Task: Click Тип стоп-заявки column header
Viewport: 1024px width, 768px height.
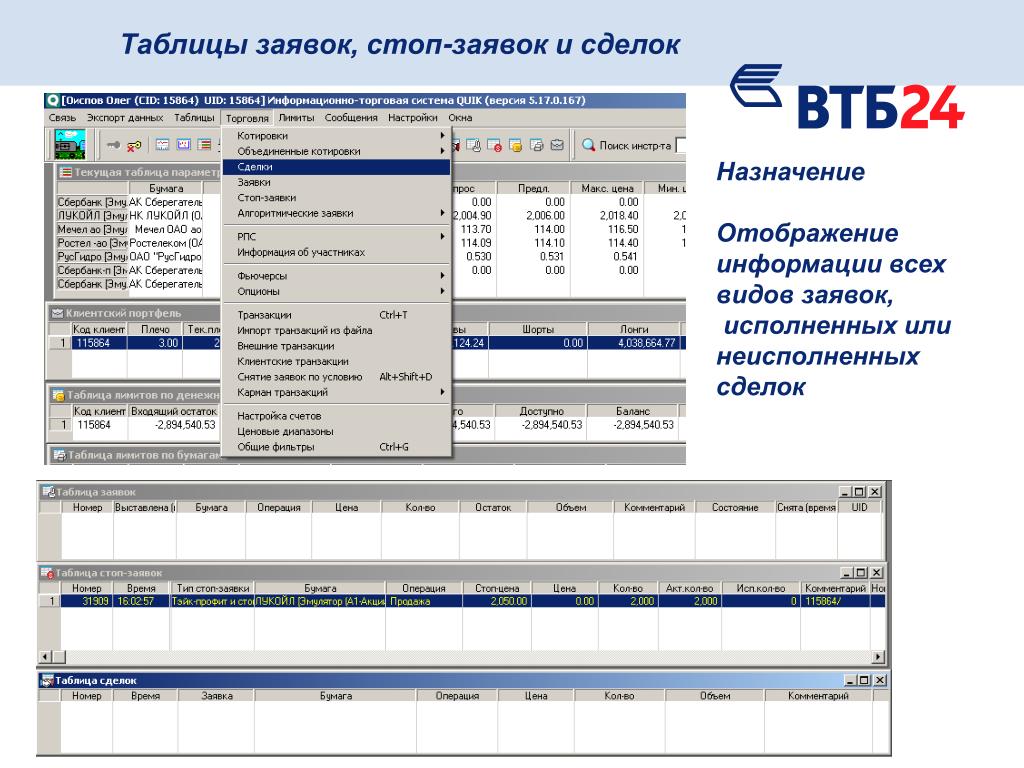Action: coord(212,588)
